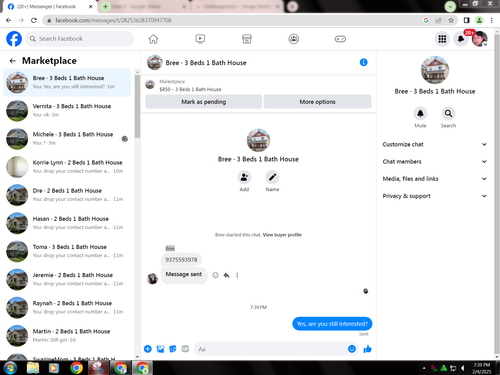Open more options for Message sent

click(x=237, y=275)
